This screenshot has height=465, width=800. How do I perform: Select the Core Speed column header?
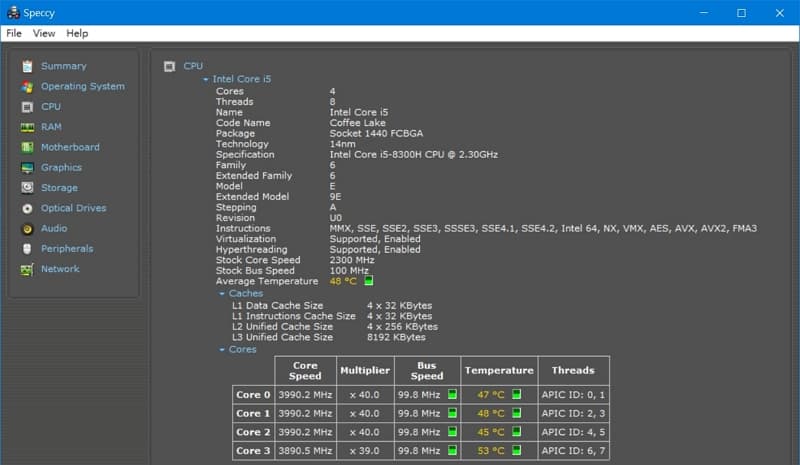305,371
